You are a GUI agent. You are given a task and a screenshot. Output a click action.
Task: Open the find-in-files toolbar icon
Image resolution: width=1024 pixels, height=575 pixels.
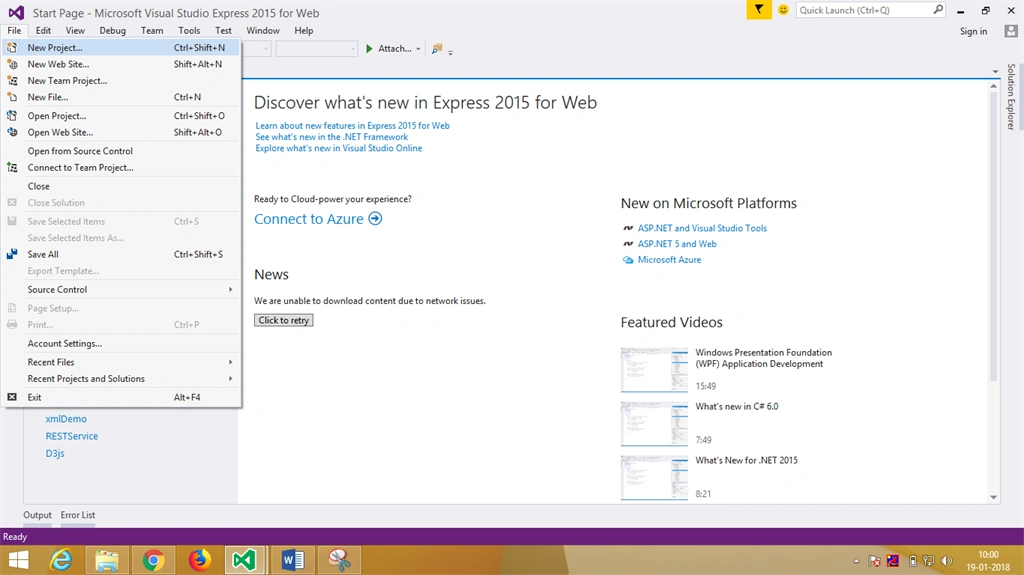pos(437,48)
